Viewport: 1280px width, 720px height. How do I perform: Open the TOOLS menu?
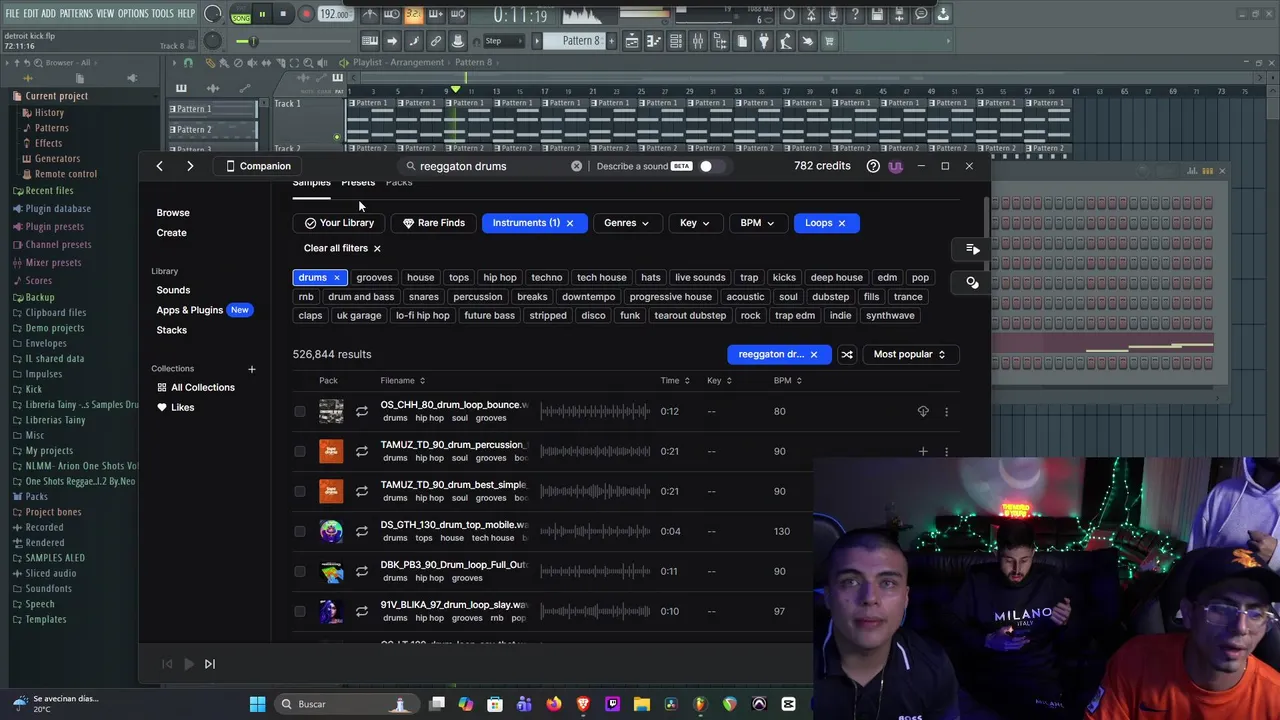pos(162,13)
